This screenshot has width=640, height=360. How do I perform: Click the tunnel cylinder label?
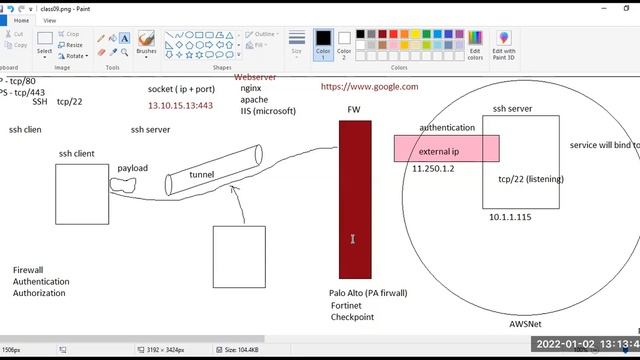[x=202, y=174]
